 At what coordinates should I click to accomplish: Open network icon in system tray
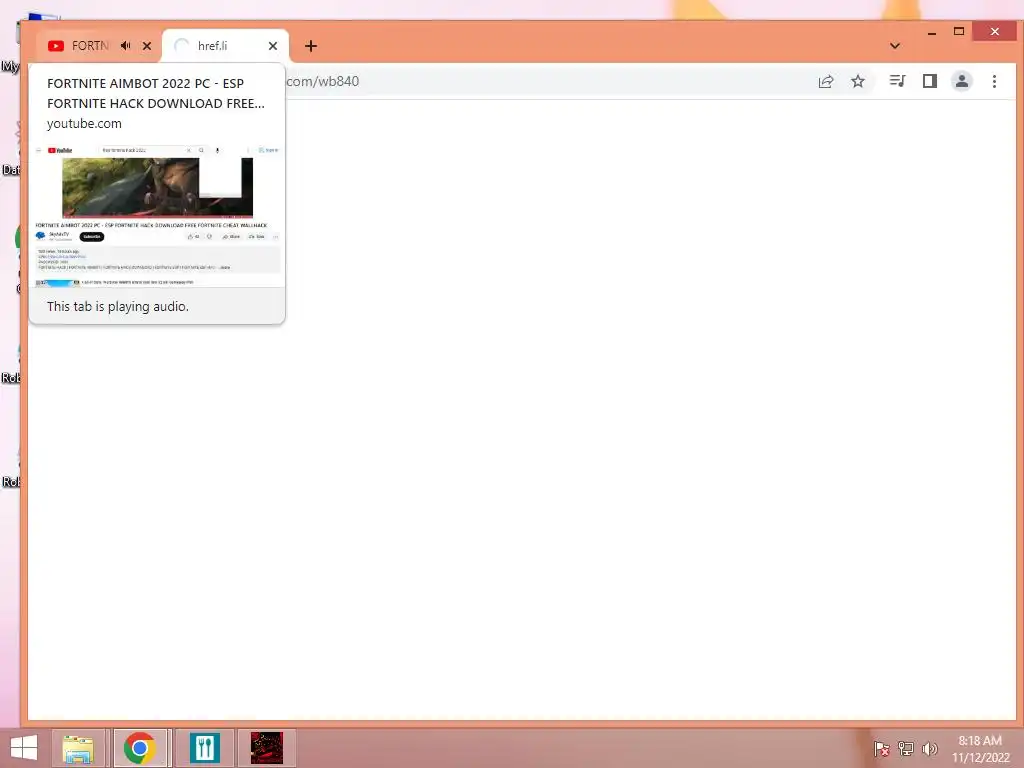tap(905, 748)
